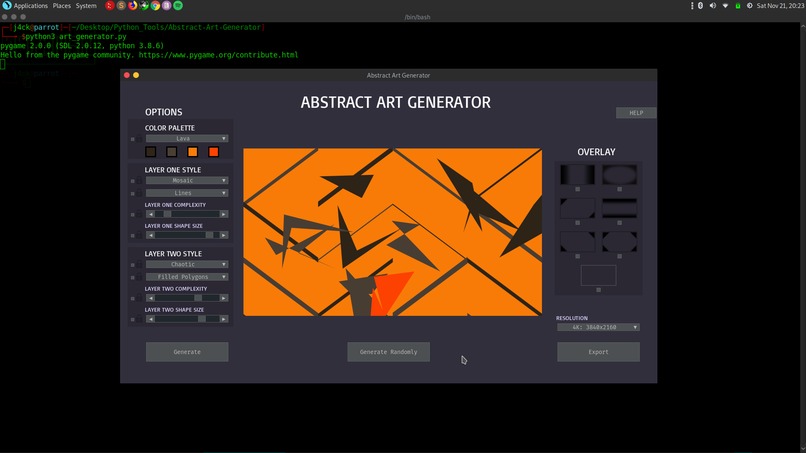Select the horizontal edge gradient overlay thumbnail

coord(578,174)
